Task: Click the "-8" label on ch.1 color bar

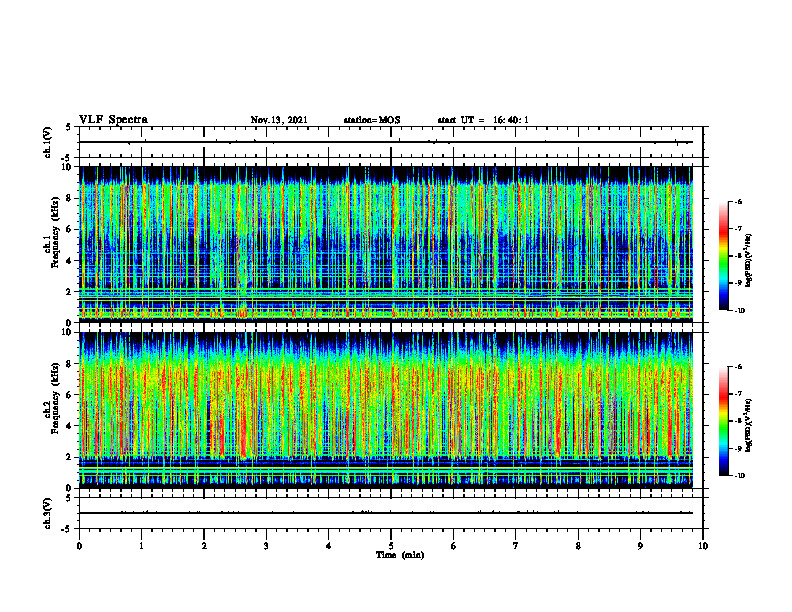Action: click(737, 256)
